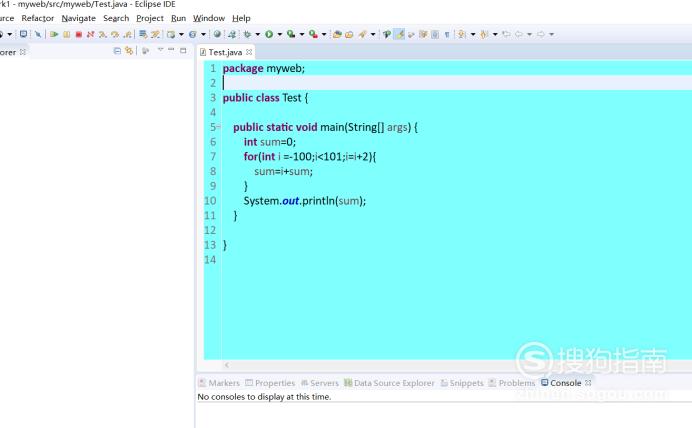Click the Forward navigation arrow icon
Viewport: 692px width, 428px height.
click(541, 34)
